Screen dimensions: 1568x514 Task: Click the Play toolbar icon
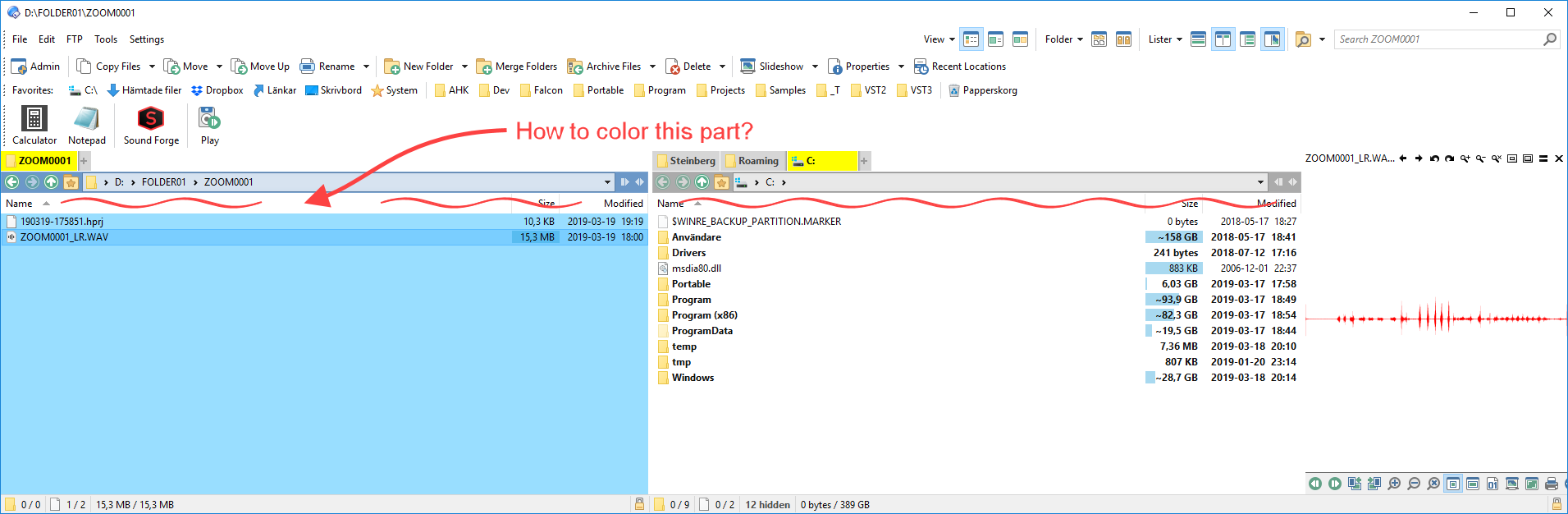coord(209,126)
